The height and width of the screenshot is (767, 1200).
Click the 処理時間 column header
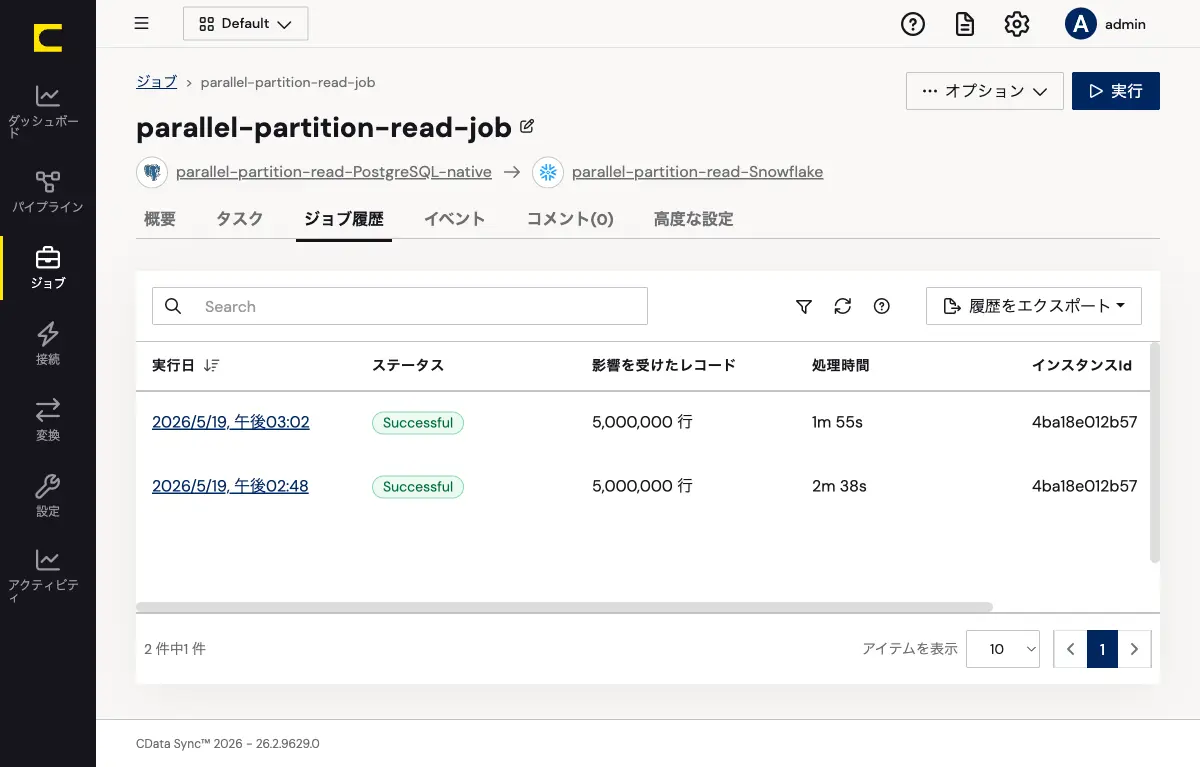pyautogui.click(x=841, y=366)
